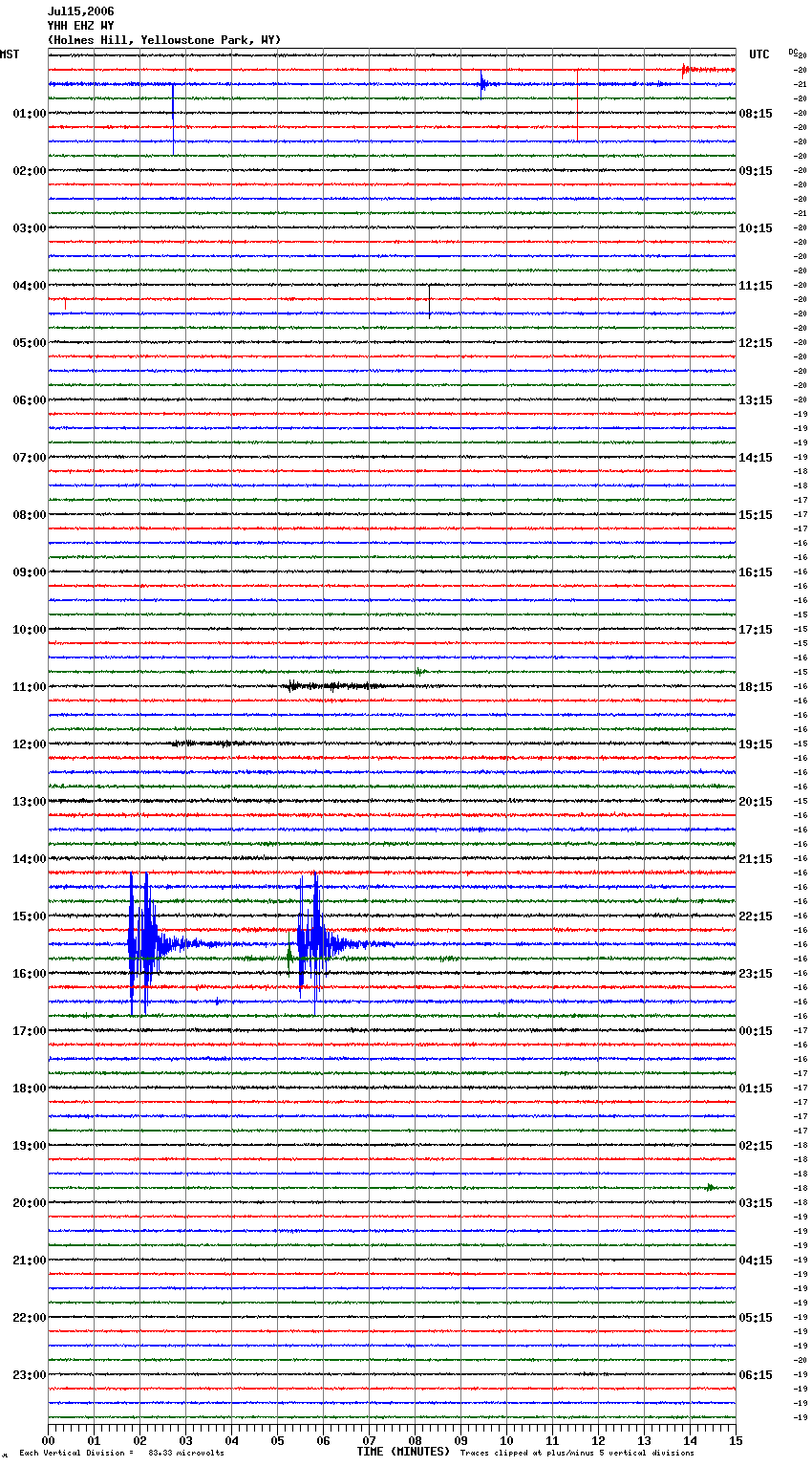Viewport: 812px width, 1466px height.
Task: Click the MST axis header
Action: (10, 54)
